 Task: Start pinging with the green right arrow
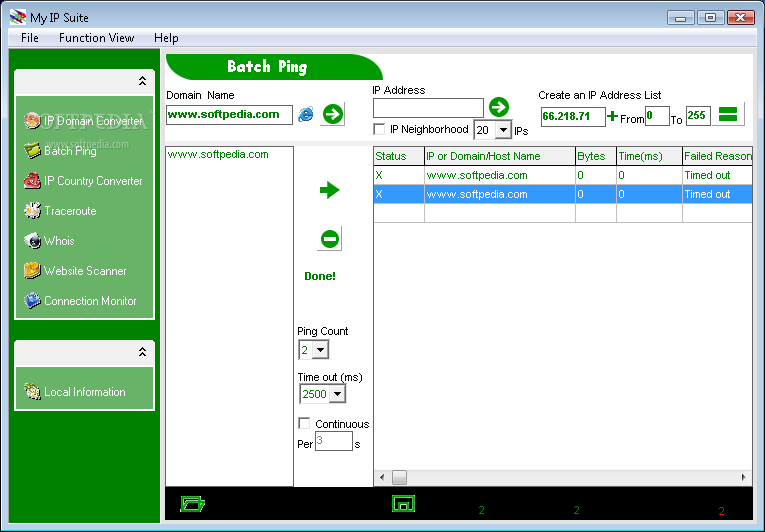tap(330, 190)
